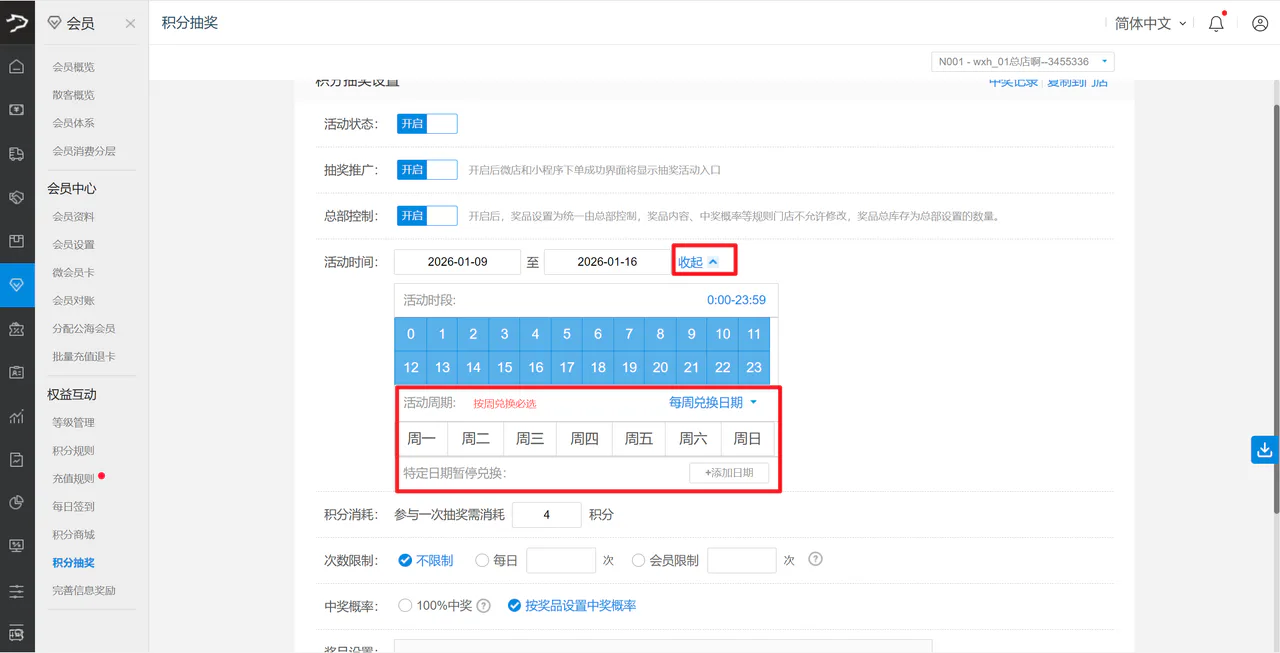This screenshot has width=1280, height=653.
Task: Open the pie chart icon in the rail
Action: (x=17, y=502)
